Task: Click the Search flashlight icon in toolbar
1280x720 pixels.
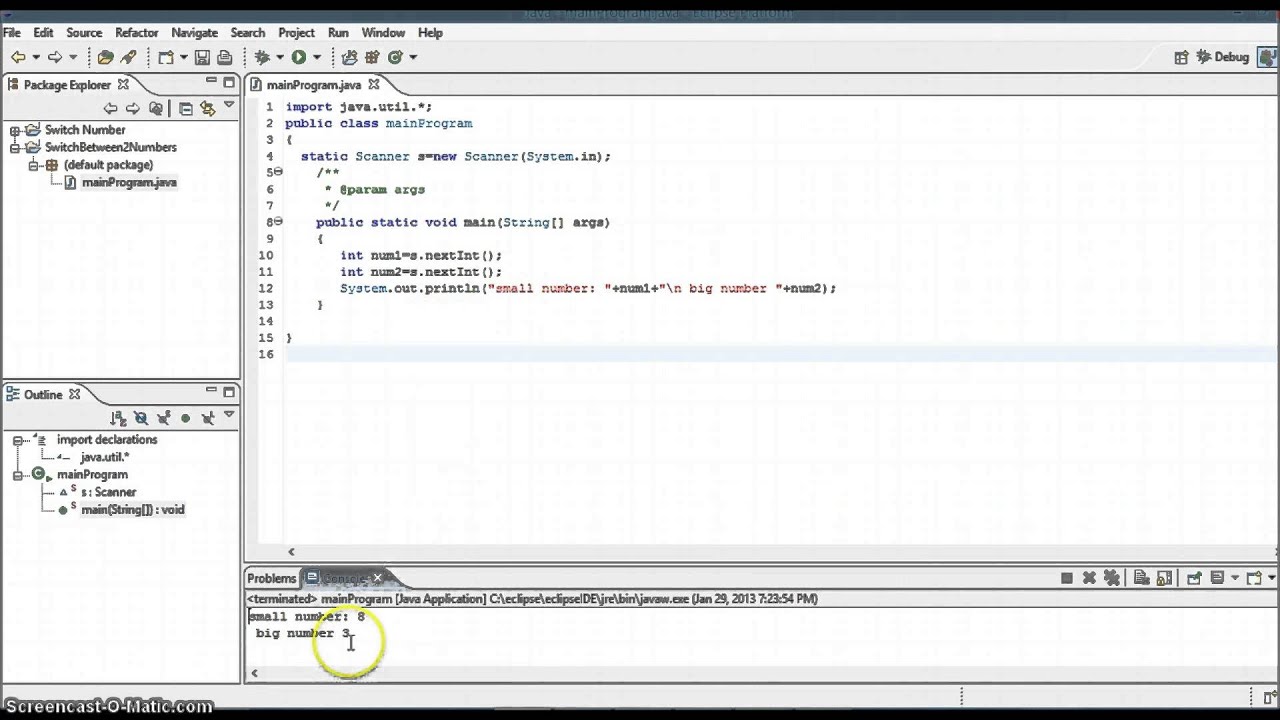Action: pyautogui.click(x=128, y=57)
